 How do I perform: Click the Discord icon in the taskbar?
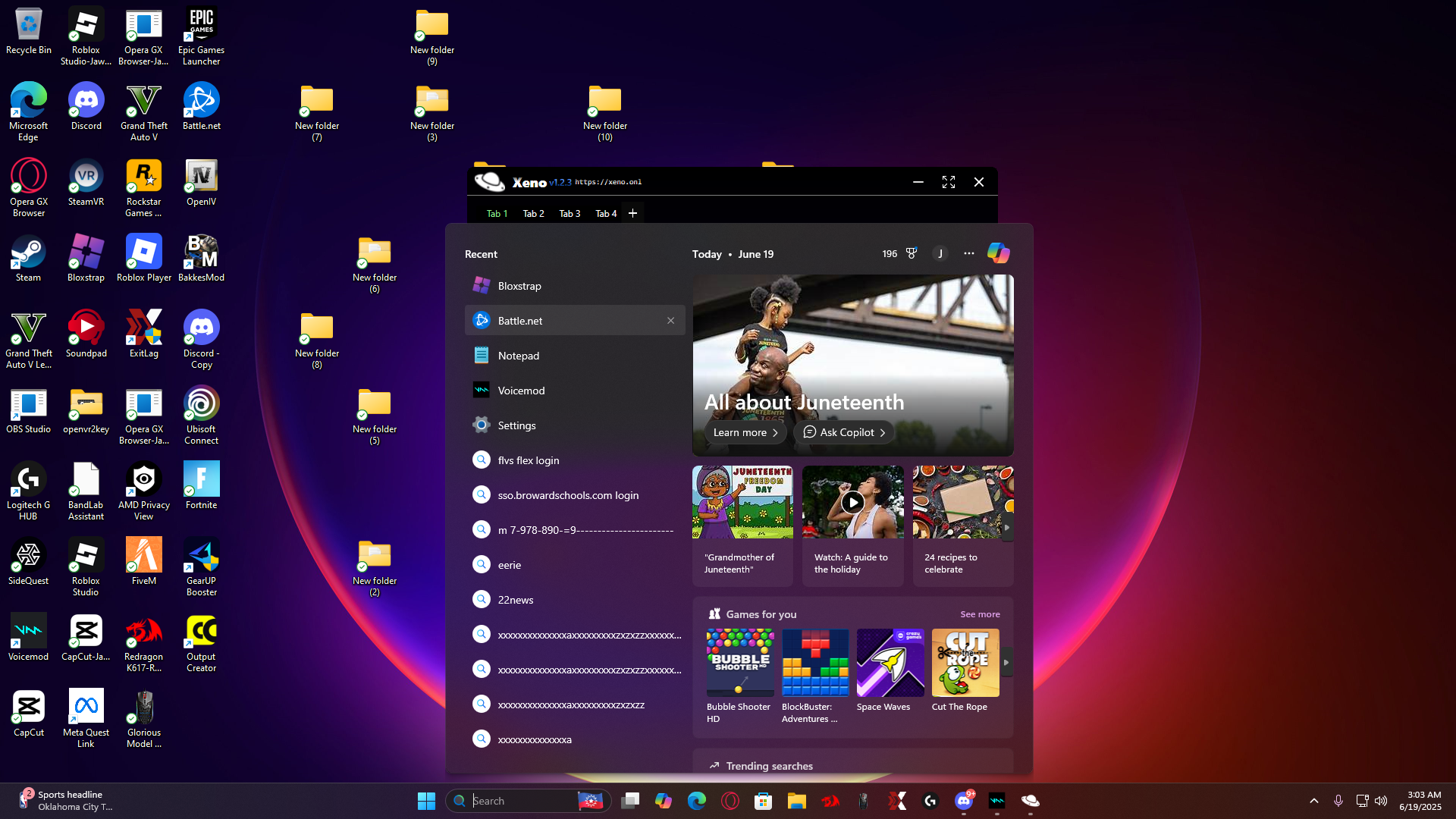click(x=964, y=801)
